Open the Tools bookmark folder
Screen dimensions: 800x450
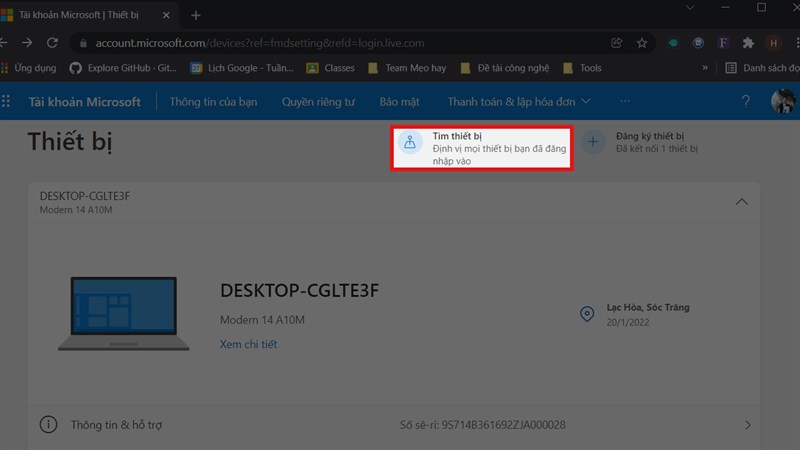click(582, 68)
